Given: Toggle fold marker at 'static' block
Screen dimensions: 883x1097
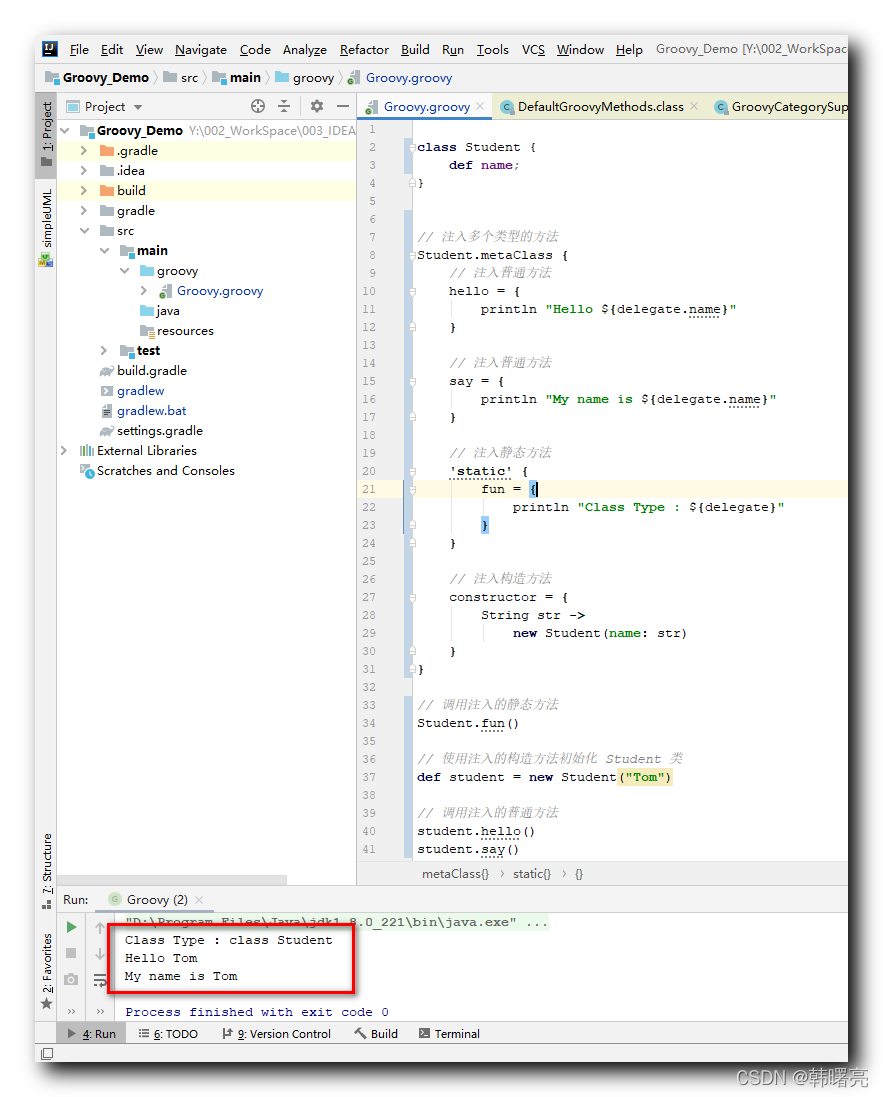Looking at the screenshot, I should [413, 472].
